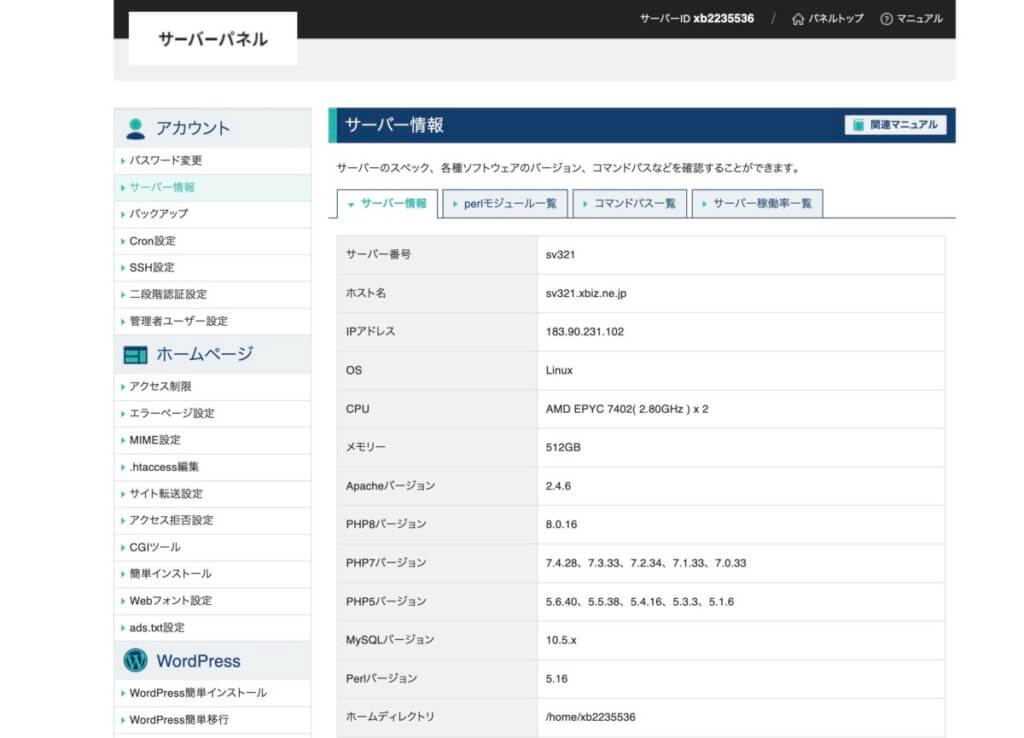Click the サーバーパネル logo
The image size is (1024, 738).
[x=213, y=39]
